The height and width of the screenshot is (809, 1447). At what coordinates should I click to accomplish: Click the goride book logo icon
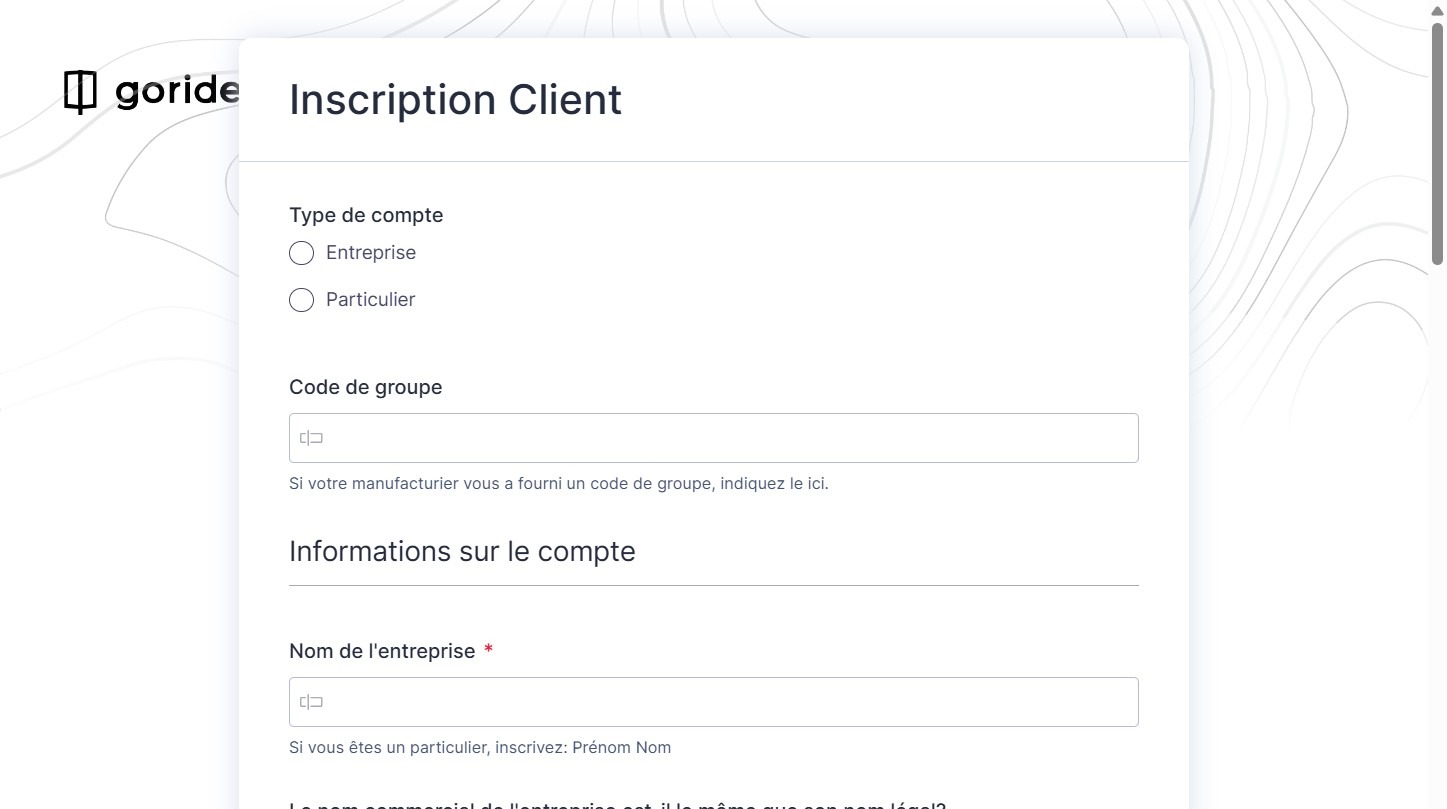[80, 92]
